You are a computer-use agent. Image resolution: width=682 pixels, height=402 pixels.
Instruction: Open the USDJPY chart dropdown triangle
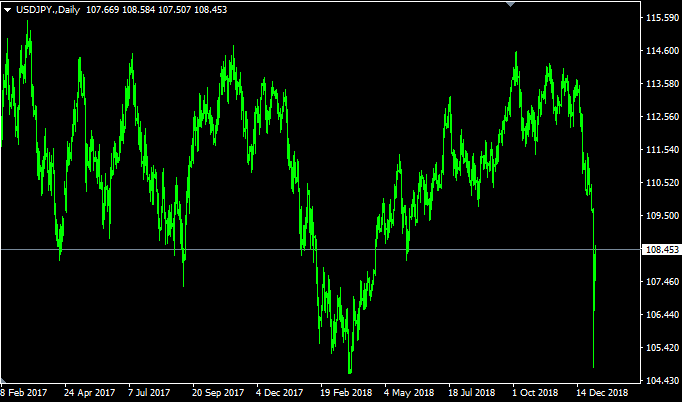[x=8, y=10]
